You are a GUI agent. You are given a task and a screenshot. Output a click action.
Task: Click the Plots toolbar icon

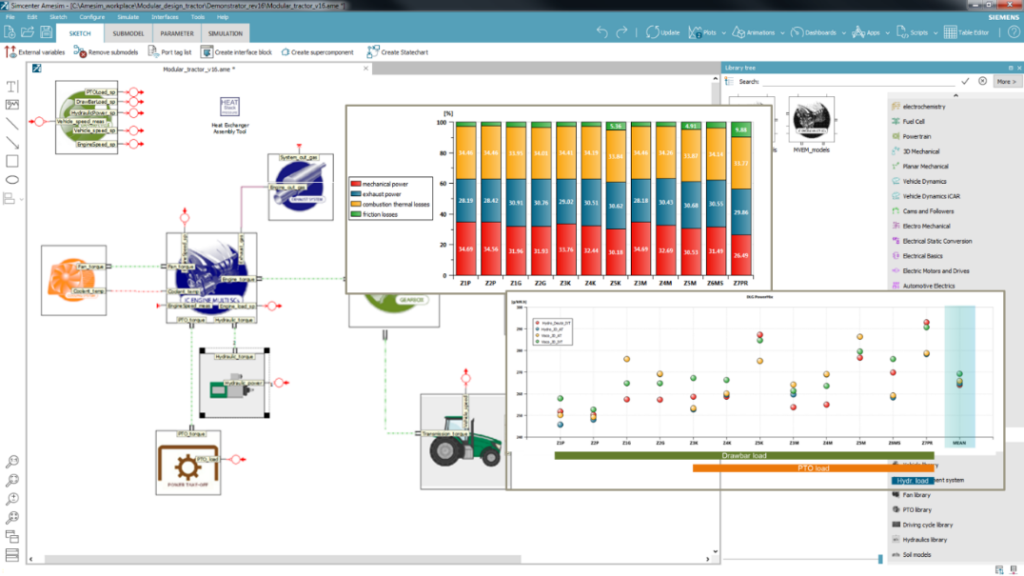pos(697,32)
